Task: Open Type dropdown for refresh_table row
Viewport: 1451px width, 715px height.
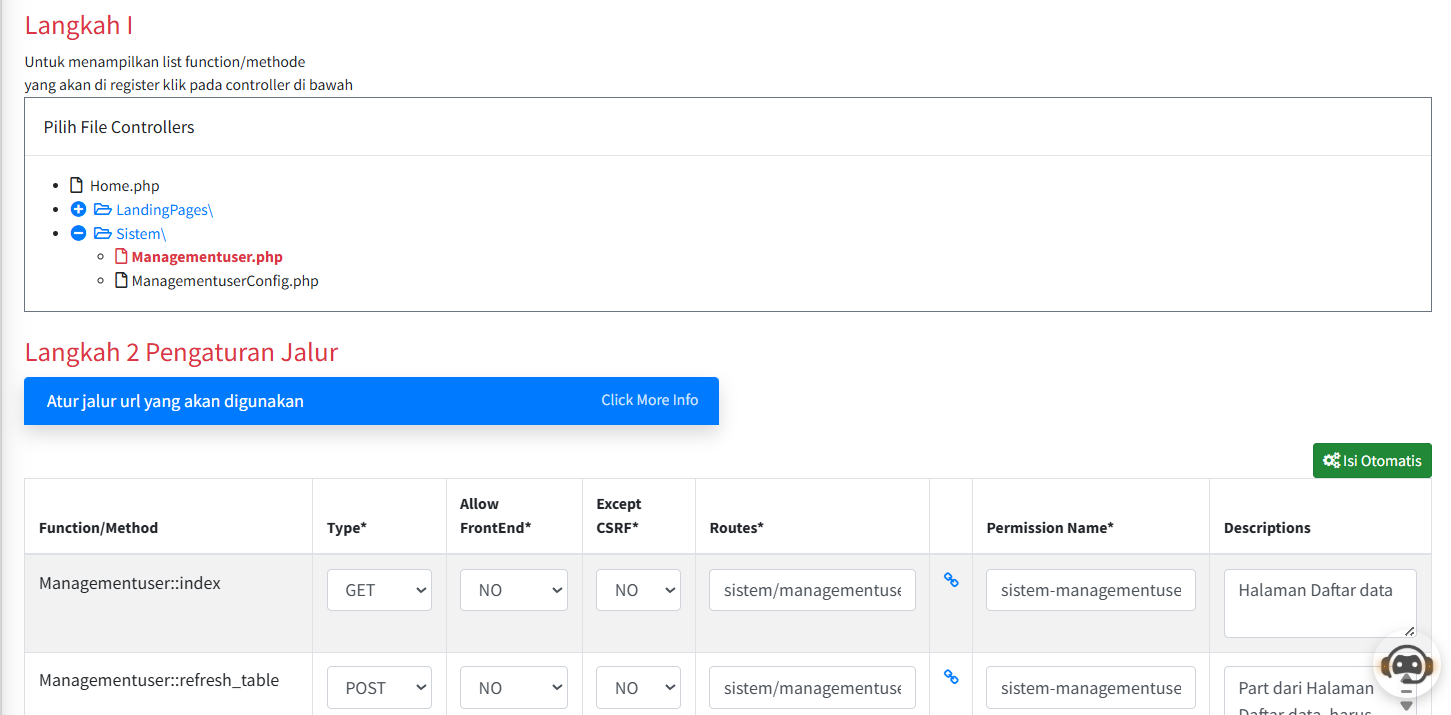Action: click(379, 688)
